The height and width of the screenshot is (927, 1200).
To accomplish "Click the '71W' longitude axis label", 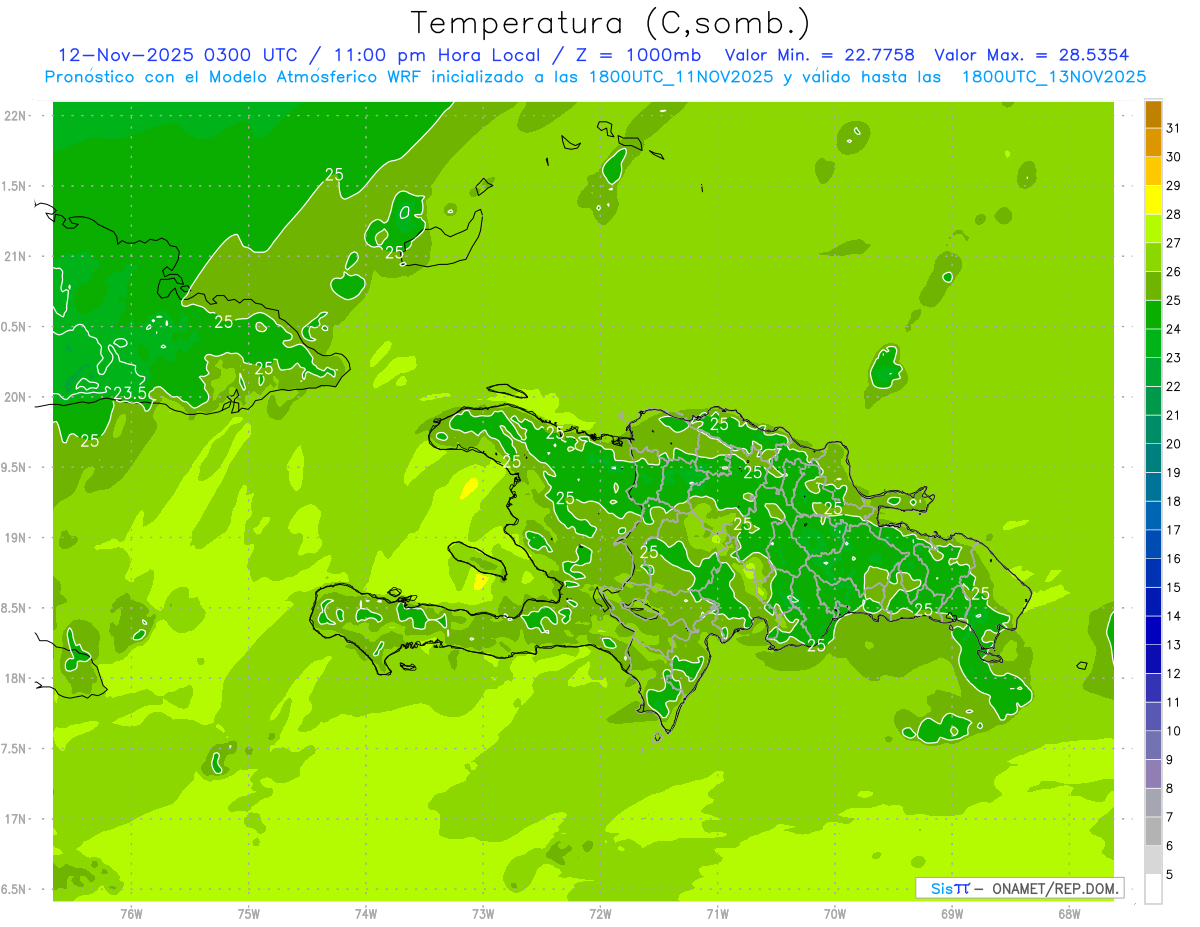I will (717, 913).
